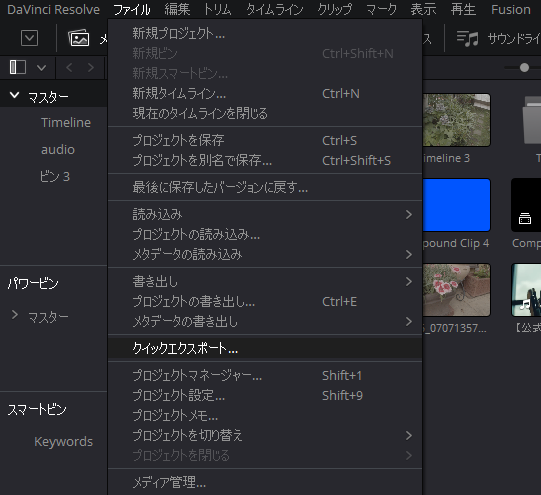Choose プロジェクトの書き出し...

(265, 302)
